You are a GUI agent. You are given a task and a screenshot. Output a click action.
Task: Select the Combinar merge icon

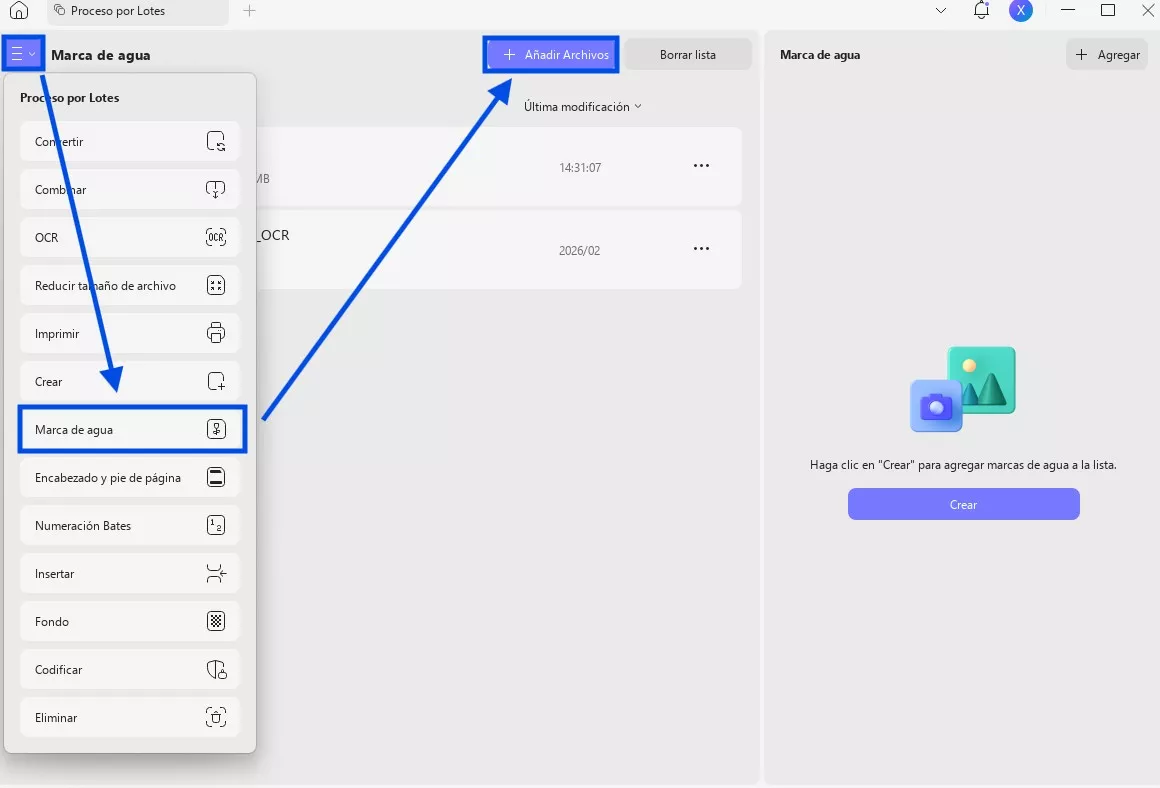215,189
